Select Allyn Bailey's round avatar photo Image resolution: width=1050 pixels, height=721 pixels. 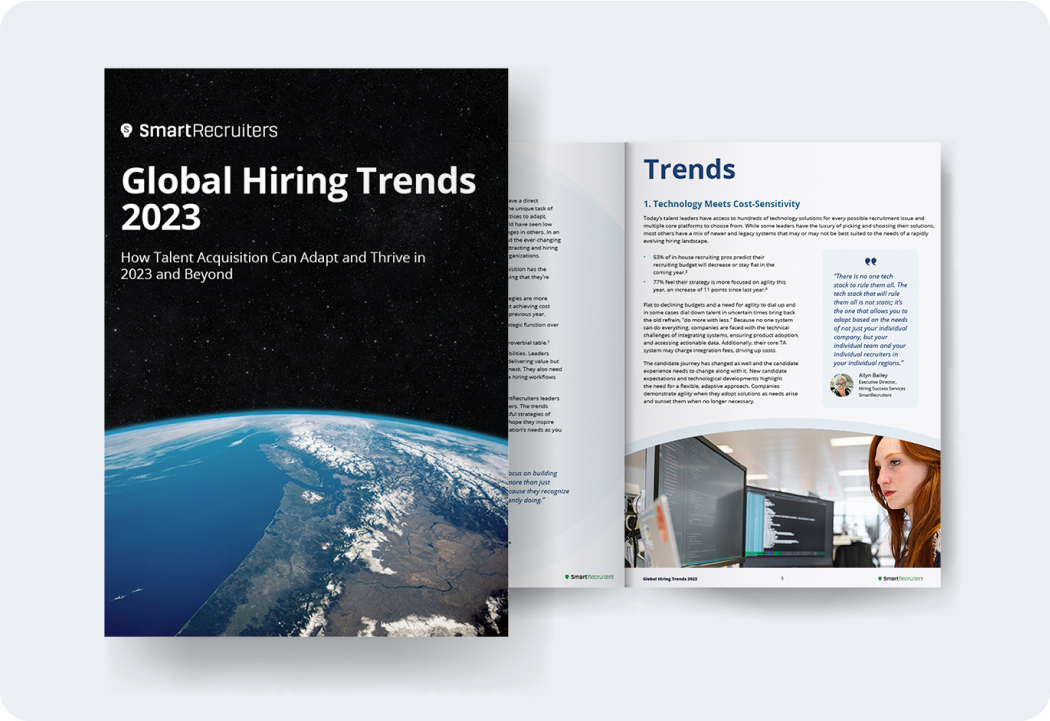pyautogui.click(x=842, y=384)
